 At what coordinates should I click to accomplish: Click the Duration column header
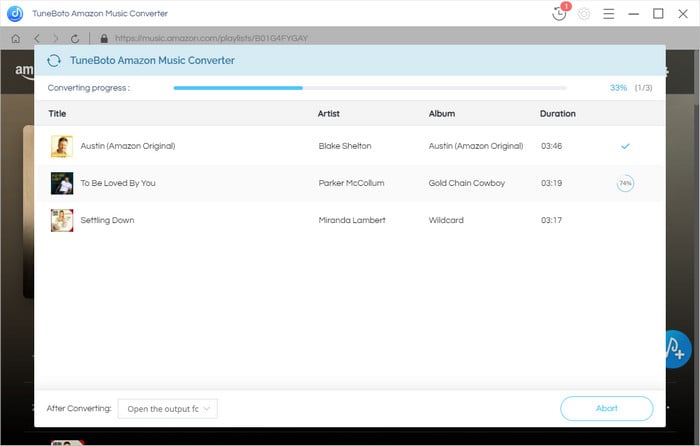558,113
